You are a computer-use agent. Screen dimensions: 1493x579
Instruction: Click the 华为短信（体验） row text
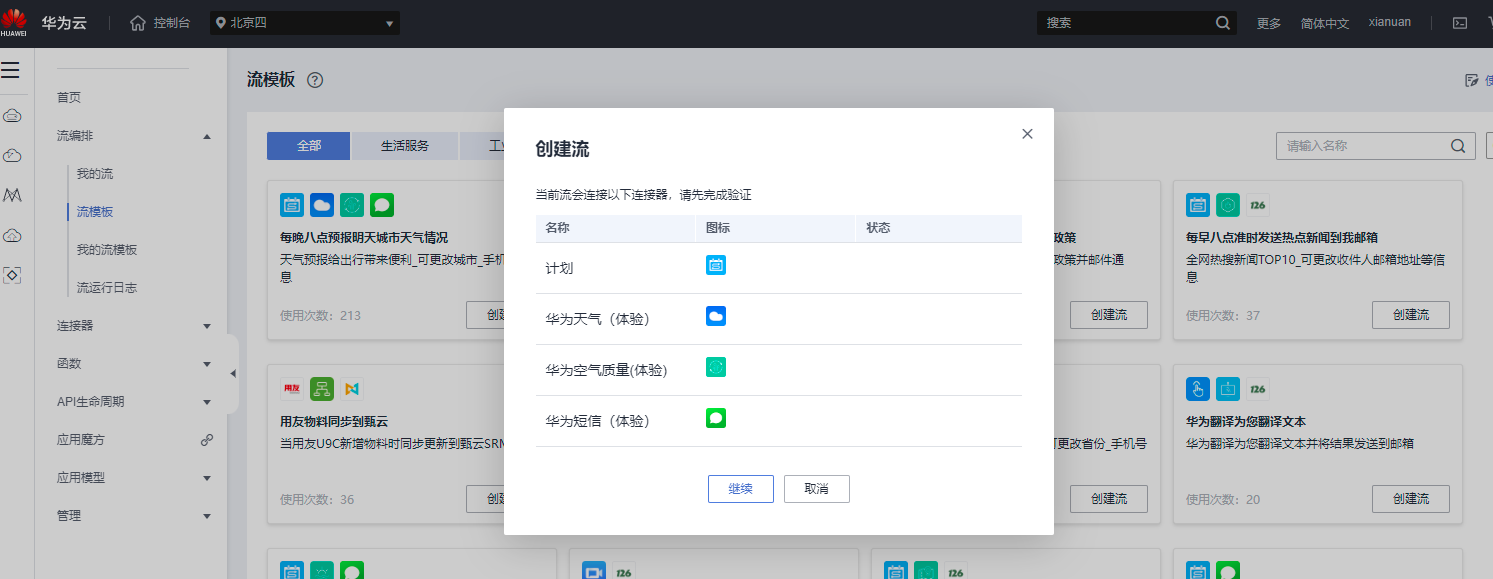pyautogui.click(x=597, y=421)
